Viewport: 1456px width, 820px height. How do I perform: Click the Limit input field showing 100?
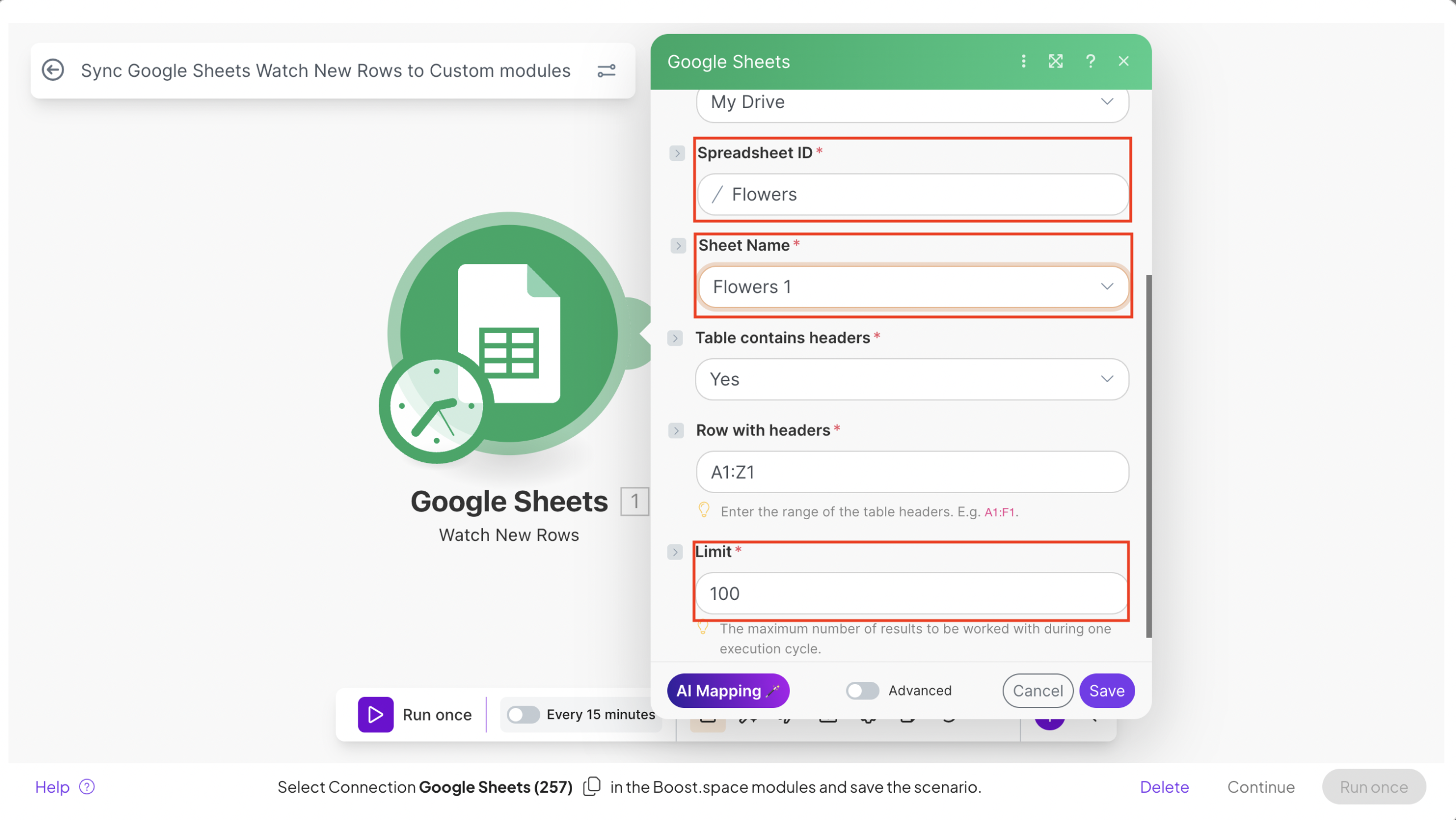pyautogui.click(x=912, y=593)
